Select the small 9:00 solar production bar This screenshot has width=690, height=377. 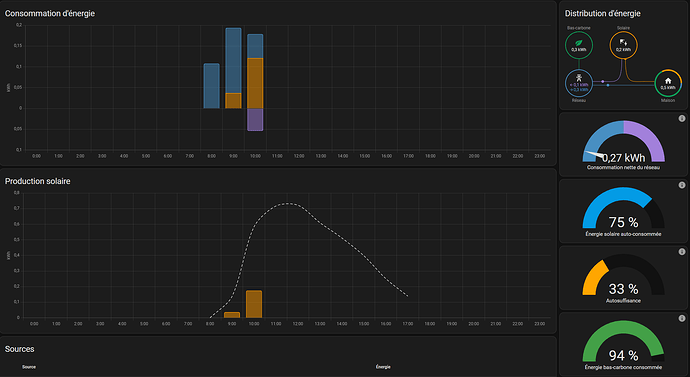(232, 315)
